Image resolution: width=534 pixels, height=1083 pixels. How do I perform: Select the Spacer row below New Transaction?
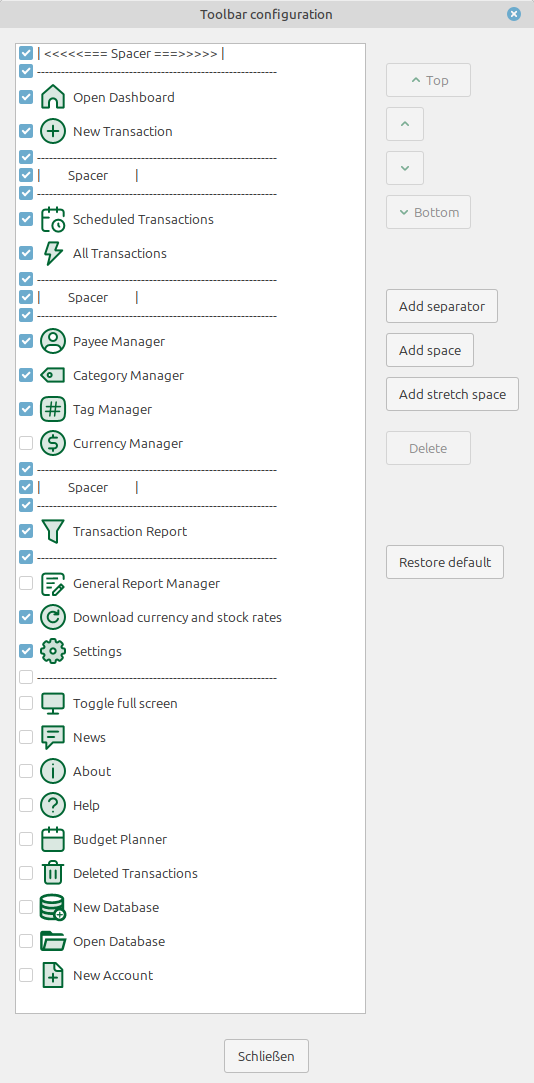tap(88, 175)
